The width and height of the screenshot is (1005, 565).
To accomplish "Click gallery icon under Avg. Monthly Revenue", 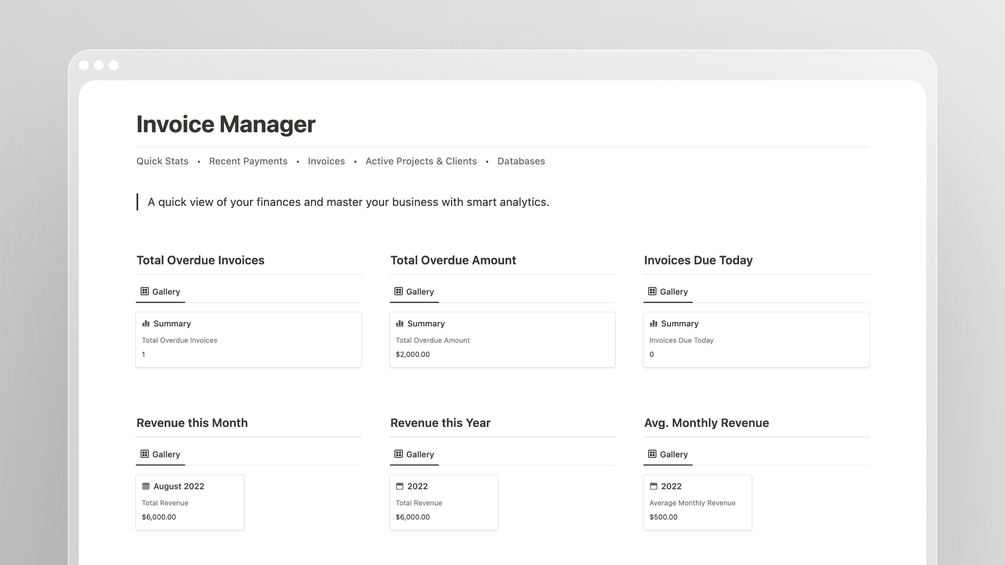I will click(652, 454).
